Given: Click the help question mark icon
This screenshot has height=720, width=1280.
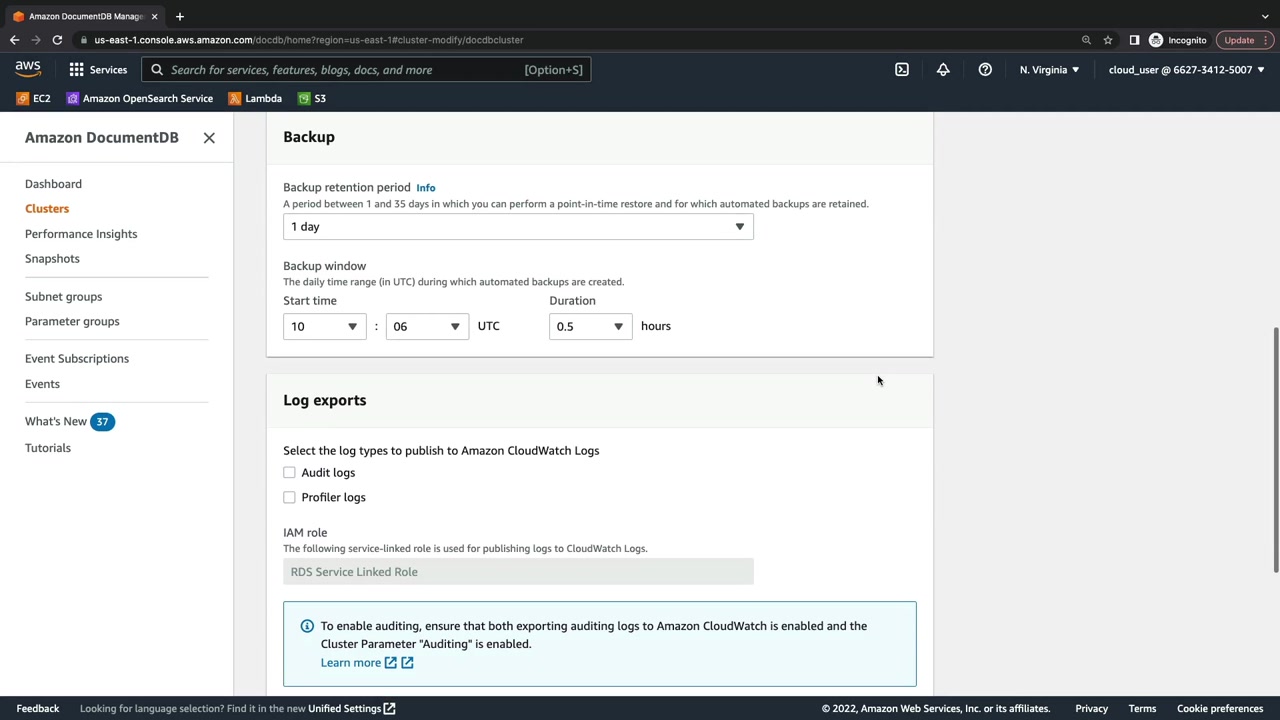Looking at the screenshot, I should click(985, 70).
